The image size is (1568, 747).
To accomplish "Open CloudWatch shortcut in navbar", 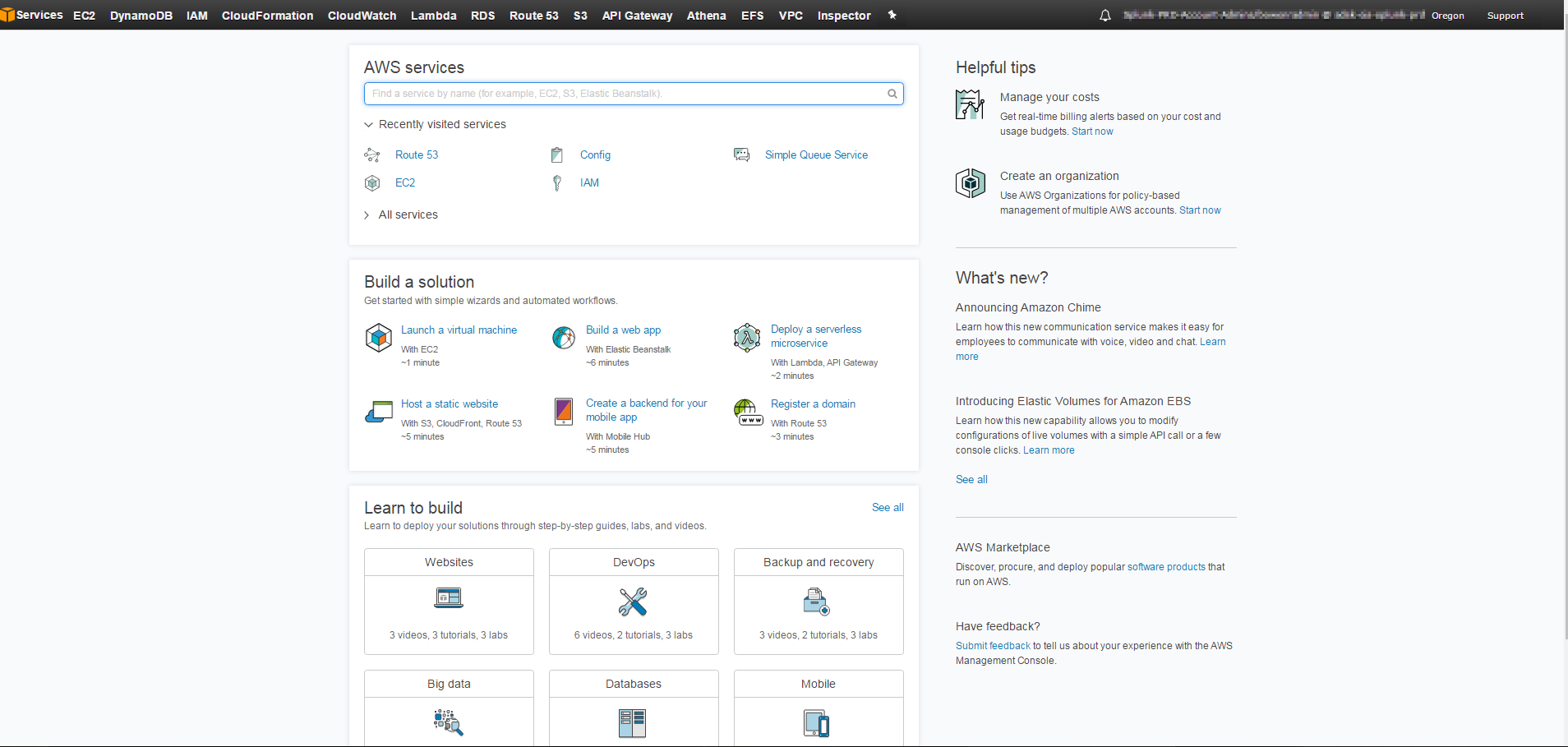I will pos(362,16).
